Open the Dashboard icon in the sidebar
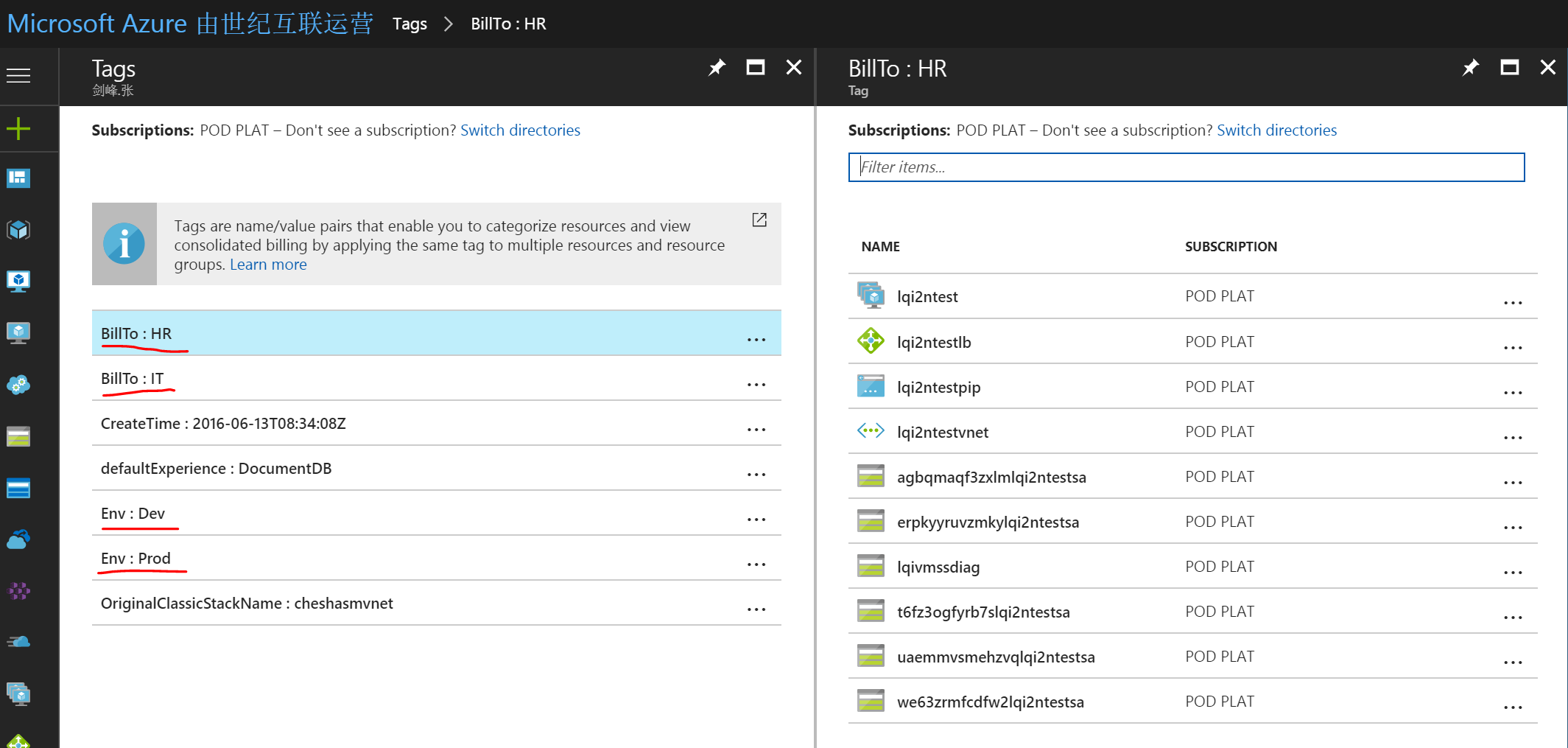 pyautogui.click(x=18, y=178)
